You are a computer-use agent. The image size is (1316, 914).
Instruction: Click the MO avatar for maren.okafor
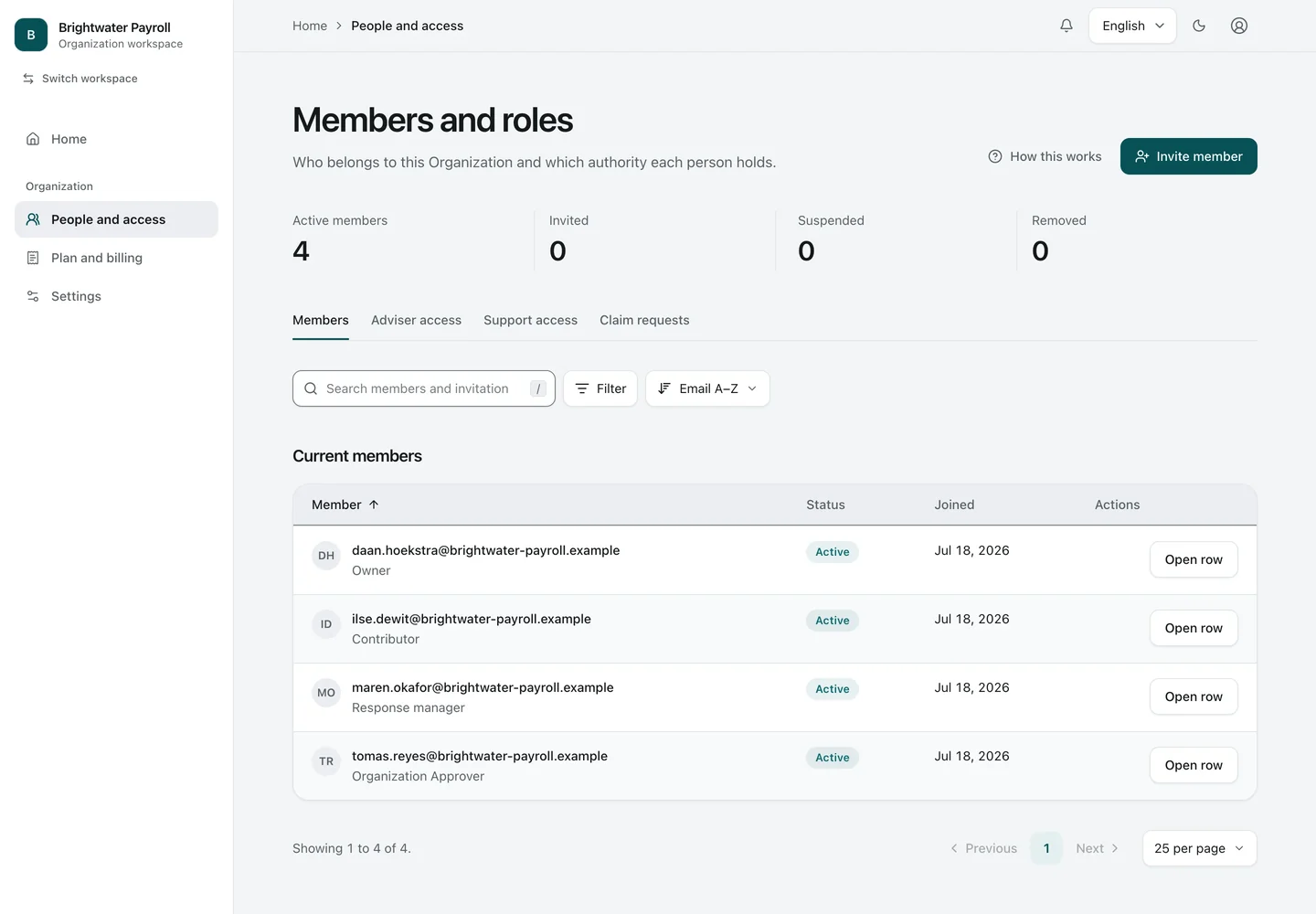pos(326,693)
